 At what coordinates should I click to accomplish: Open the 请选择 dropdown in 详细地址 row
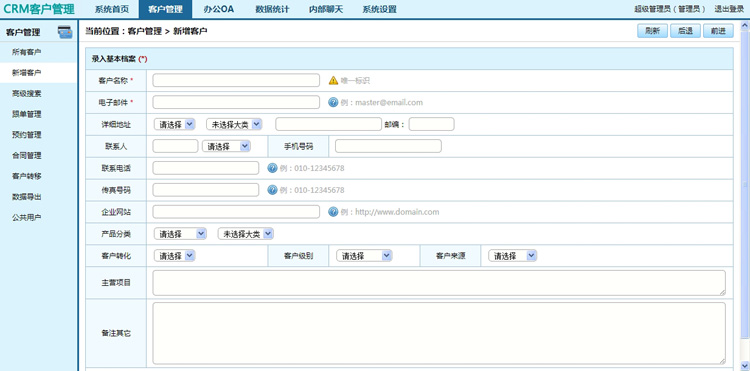tap(175, 124)
